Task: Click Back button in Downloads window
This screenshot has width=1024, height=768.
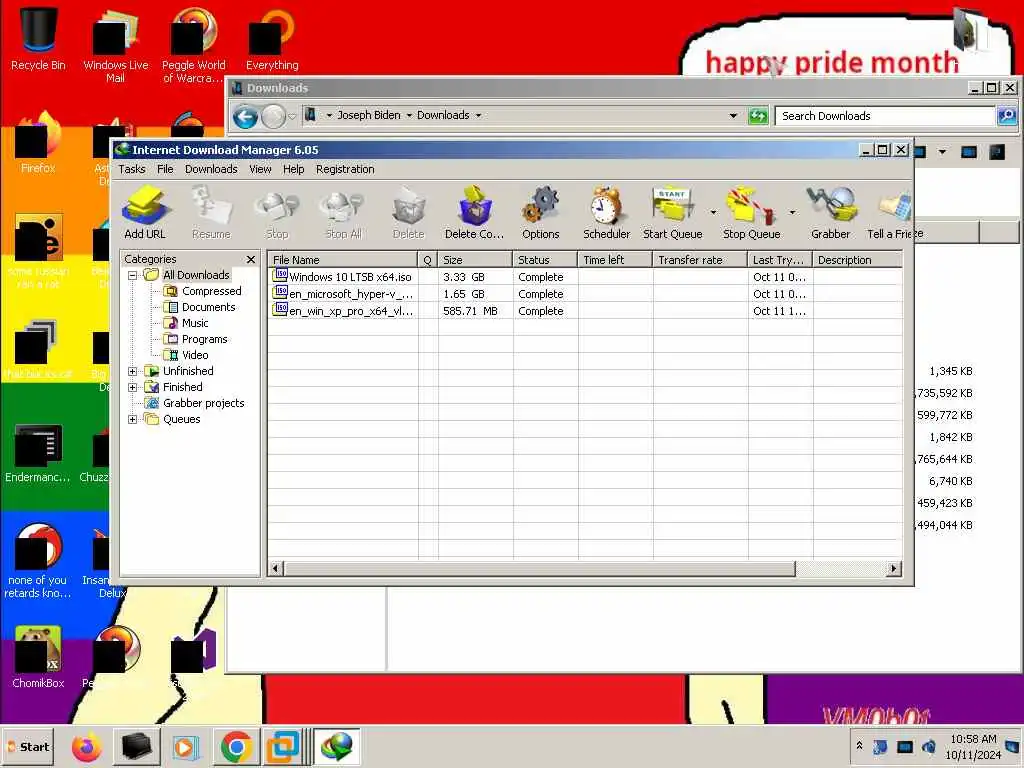Action: pos(246,117)
